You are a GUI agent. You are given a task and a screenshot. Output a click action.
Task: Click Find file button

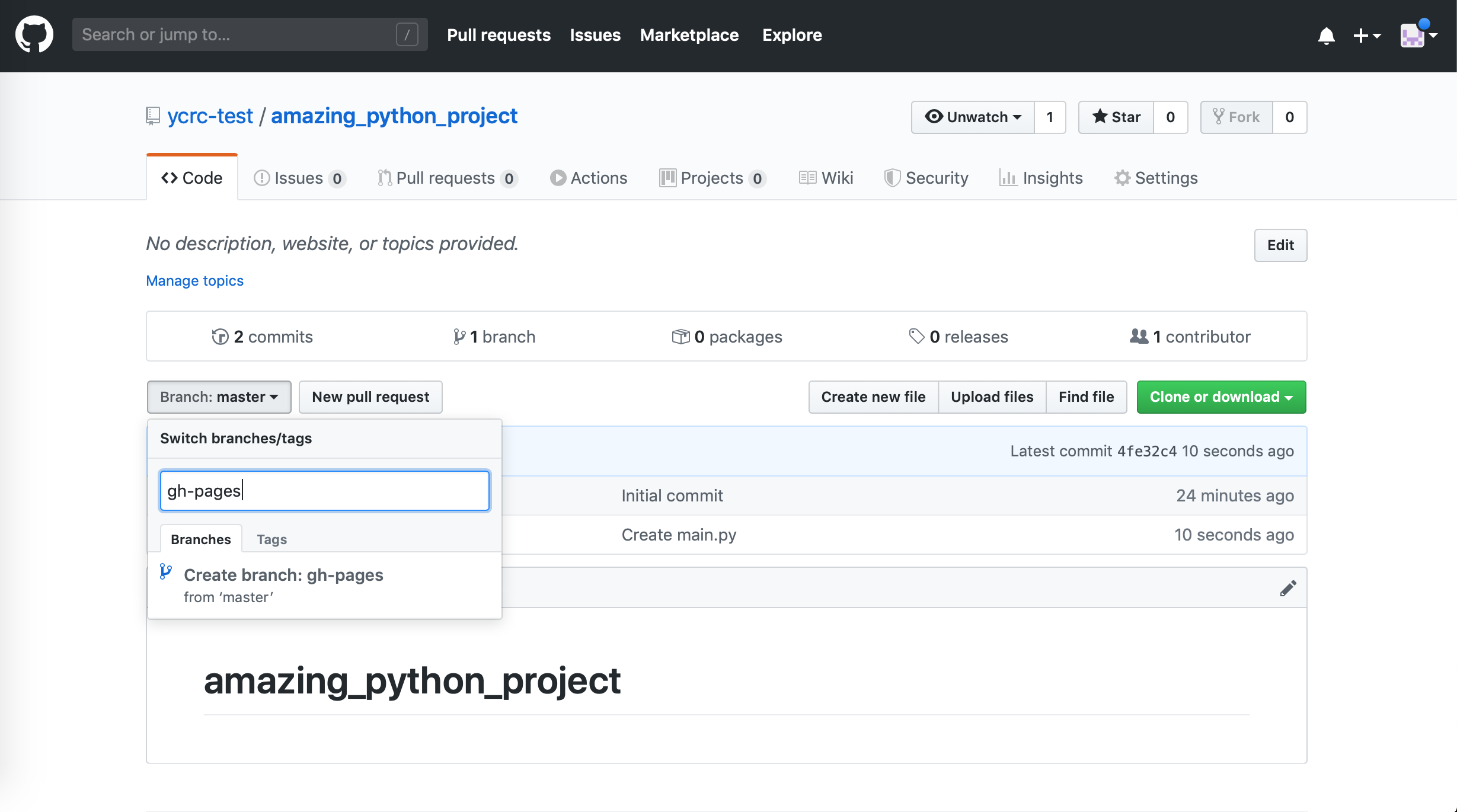point(1086,397)
